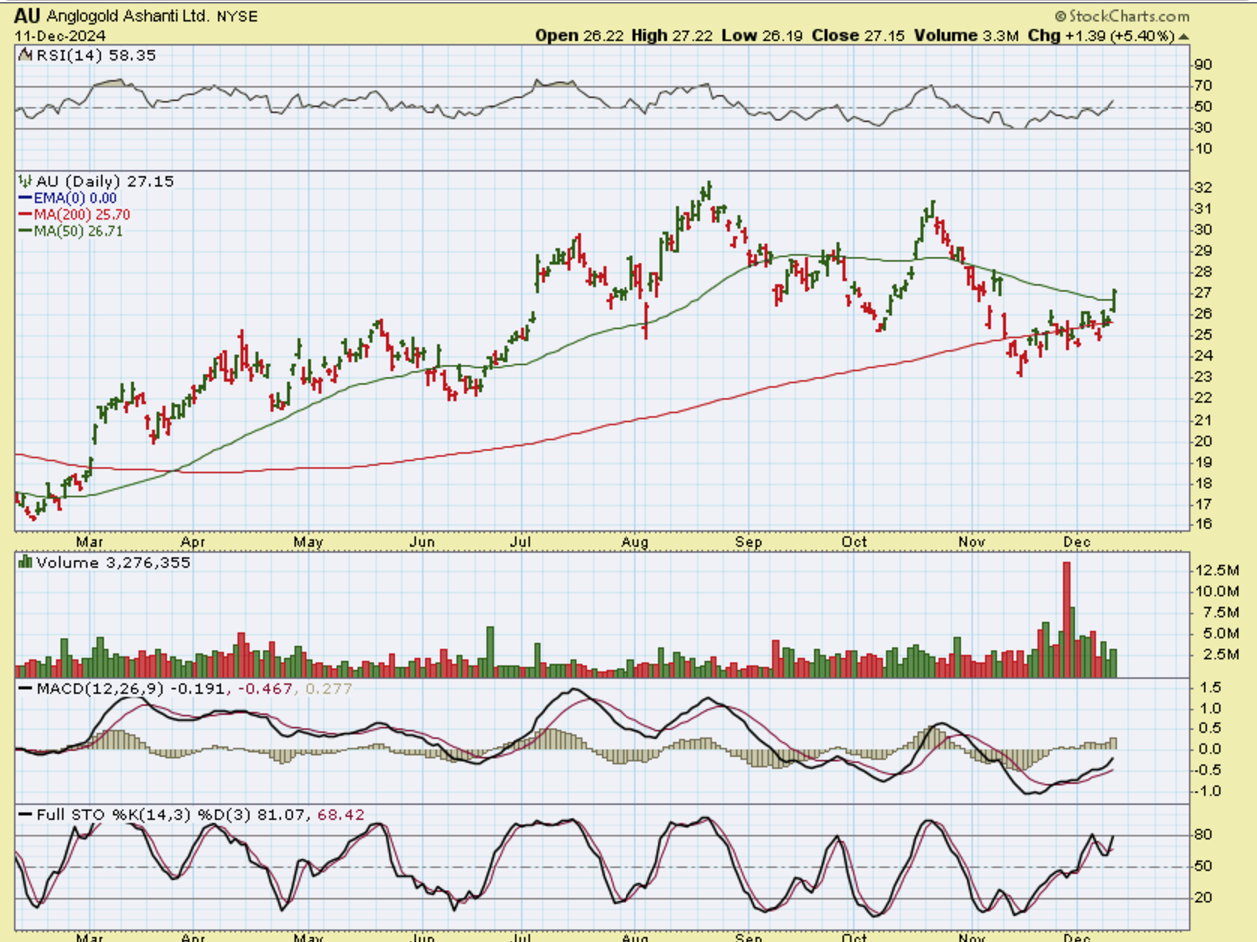Click the High 27.22 value
This screenshot has width=1257, height=942.
pyautogui.click(x=671, y=35)
